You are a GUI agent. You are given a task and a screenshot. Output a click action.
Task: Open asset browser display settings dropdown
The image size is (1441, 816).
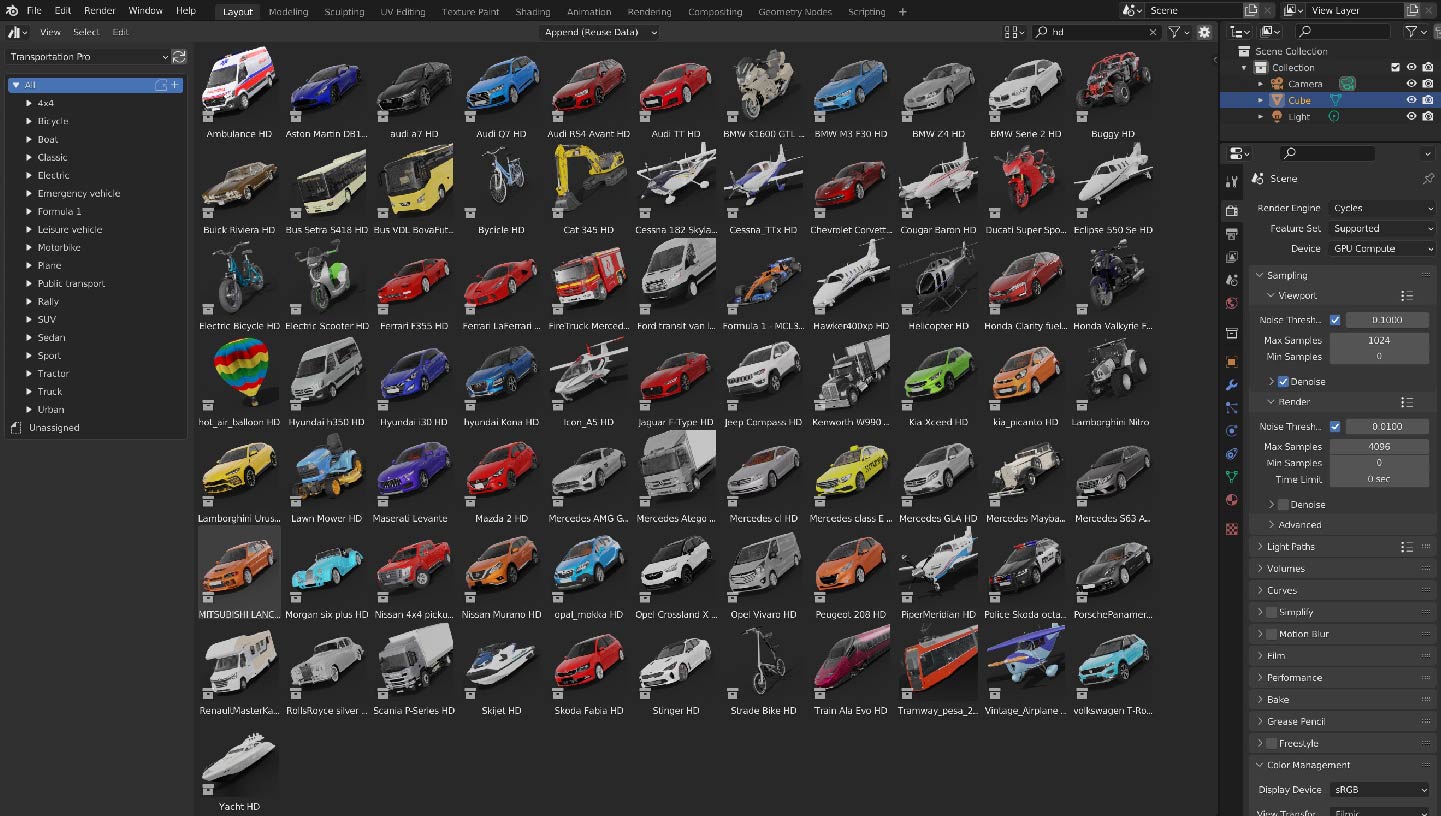[x=1014, y=32]
